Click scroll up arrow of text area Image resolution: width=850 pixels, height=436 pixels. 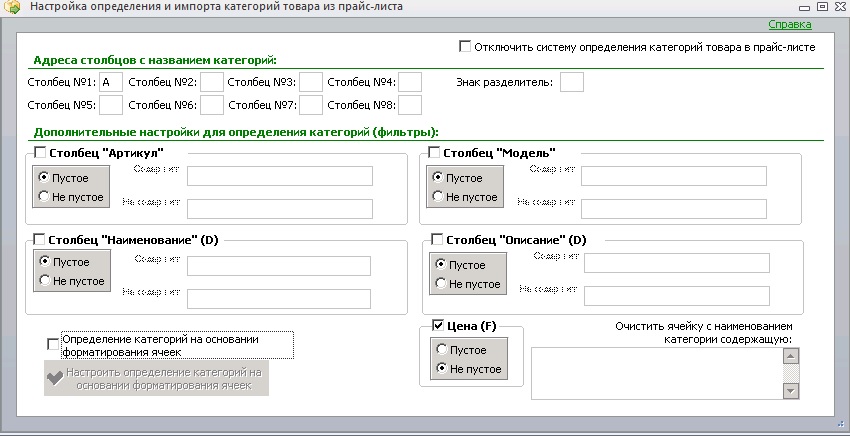pyautogui.click(x=791, y=356)
